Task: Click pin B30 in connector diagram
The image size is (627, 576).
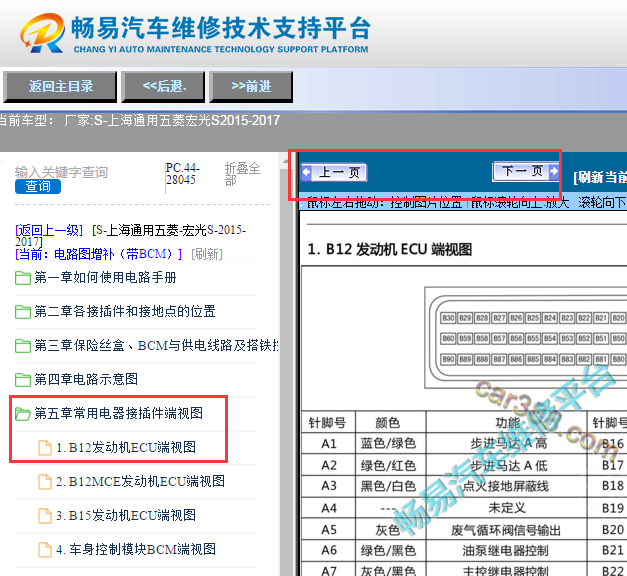Action: 448,318
